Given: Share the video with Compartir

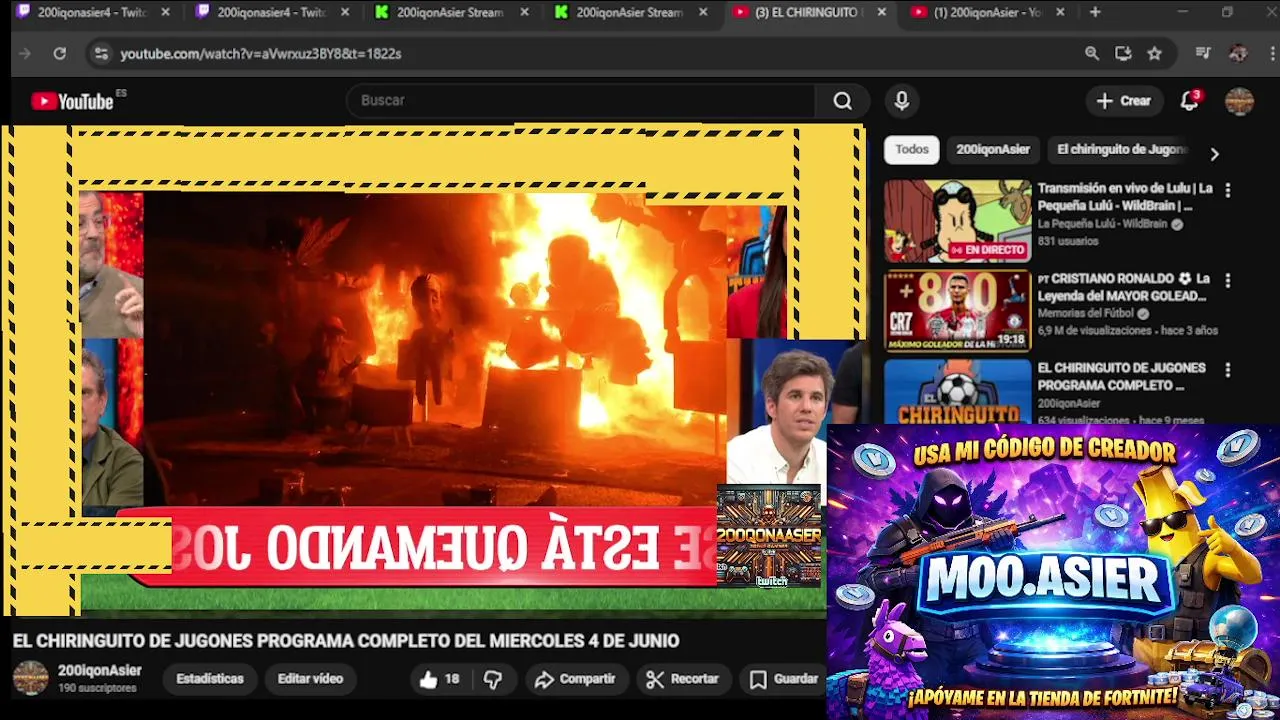Looking at the screenshot, I should [575, 679].
